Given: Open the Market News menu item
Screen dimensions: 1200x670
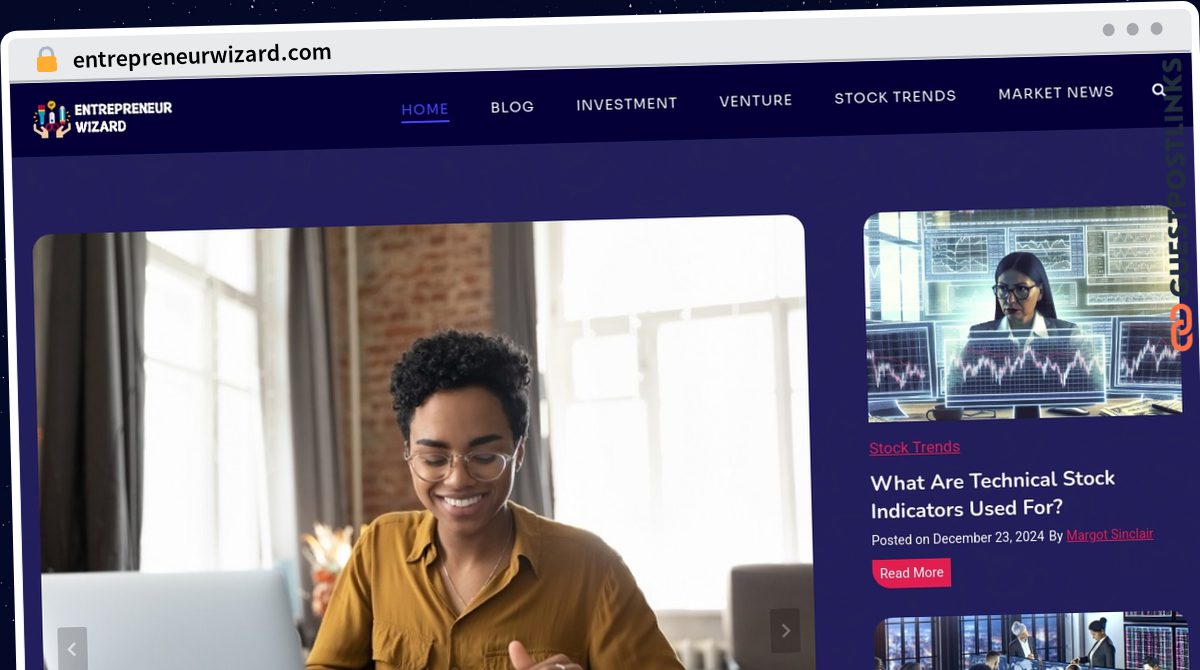Looking at the screenshot, I should click(1056, 93).
